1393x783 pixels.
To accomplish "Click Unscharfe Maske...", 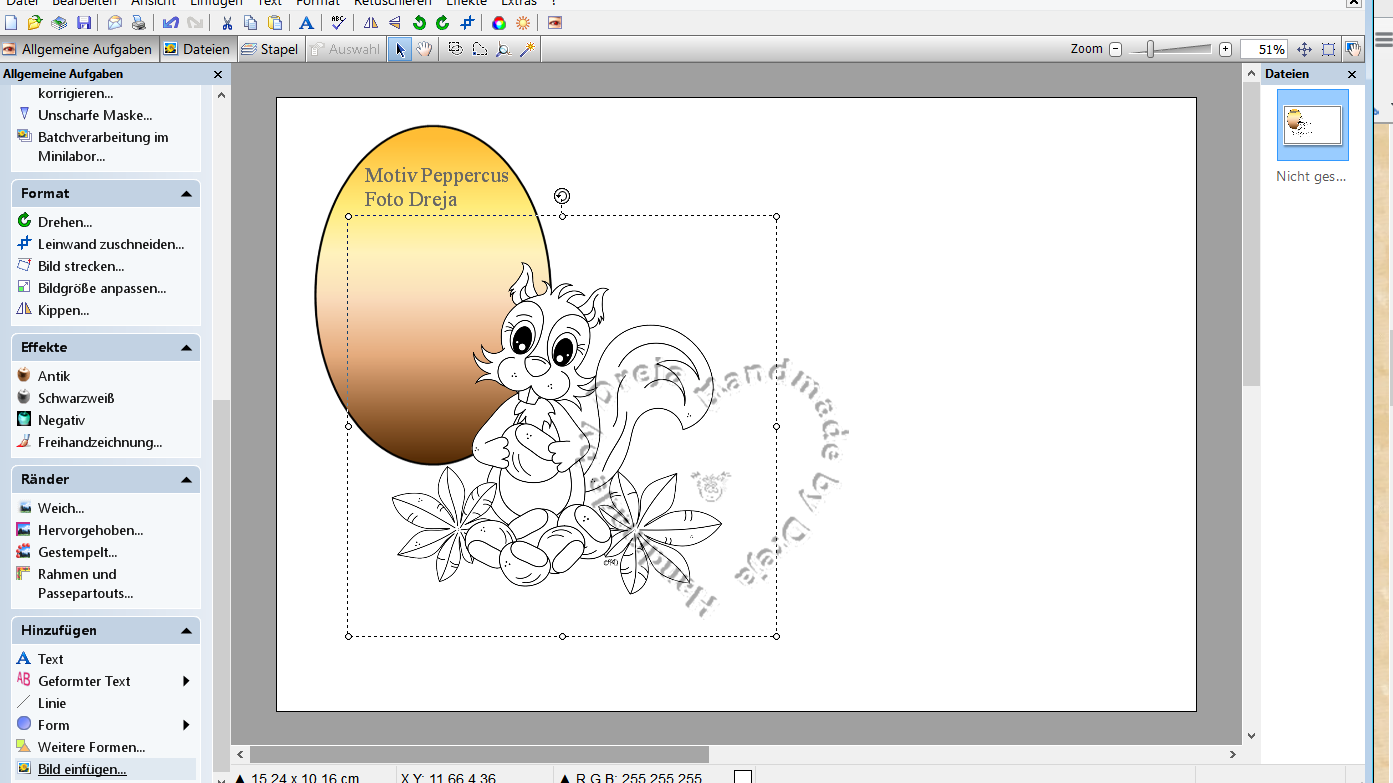I will click(95, 115).
